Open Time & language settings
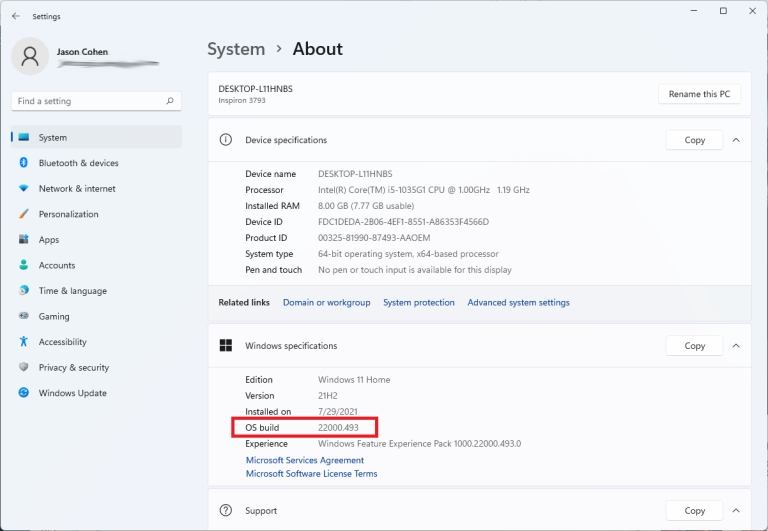Image resolution: width=768 pixels, height=531 pixels. [96, 290]
